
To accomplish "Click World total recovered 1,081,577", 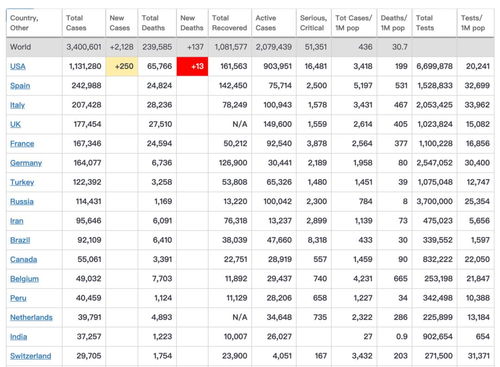I will (x=231, y=47).
